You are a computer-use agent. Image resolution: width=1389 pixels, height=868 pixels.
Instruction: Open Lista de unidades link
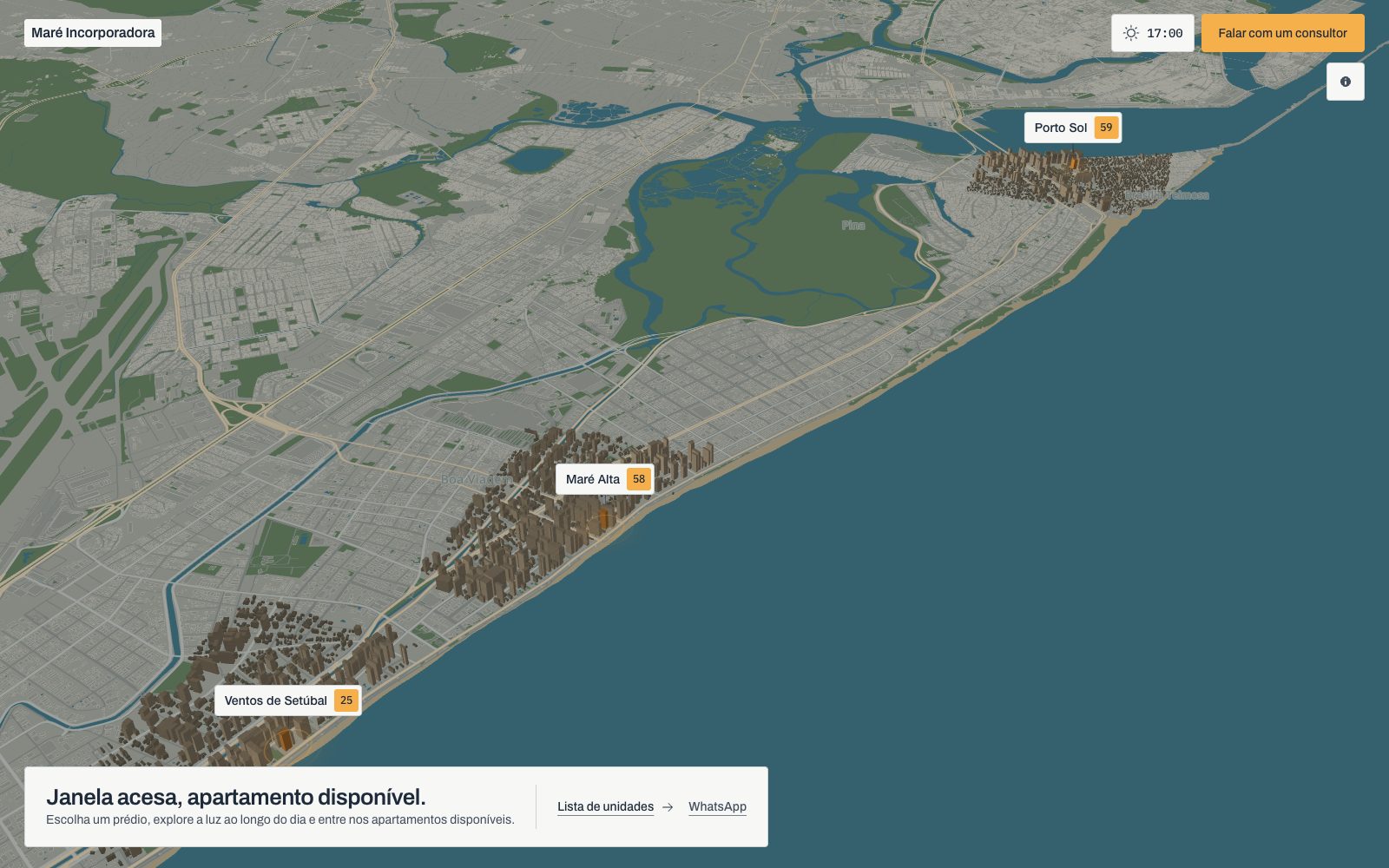click(x=605, y=806)
